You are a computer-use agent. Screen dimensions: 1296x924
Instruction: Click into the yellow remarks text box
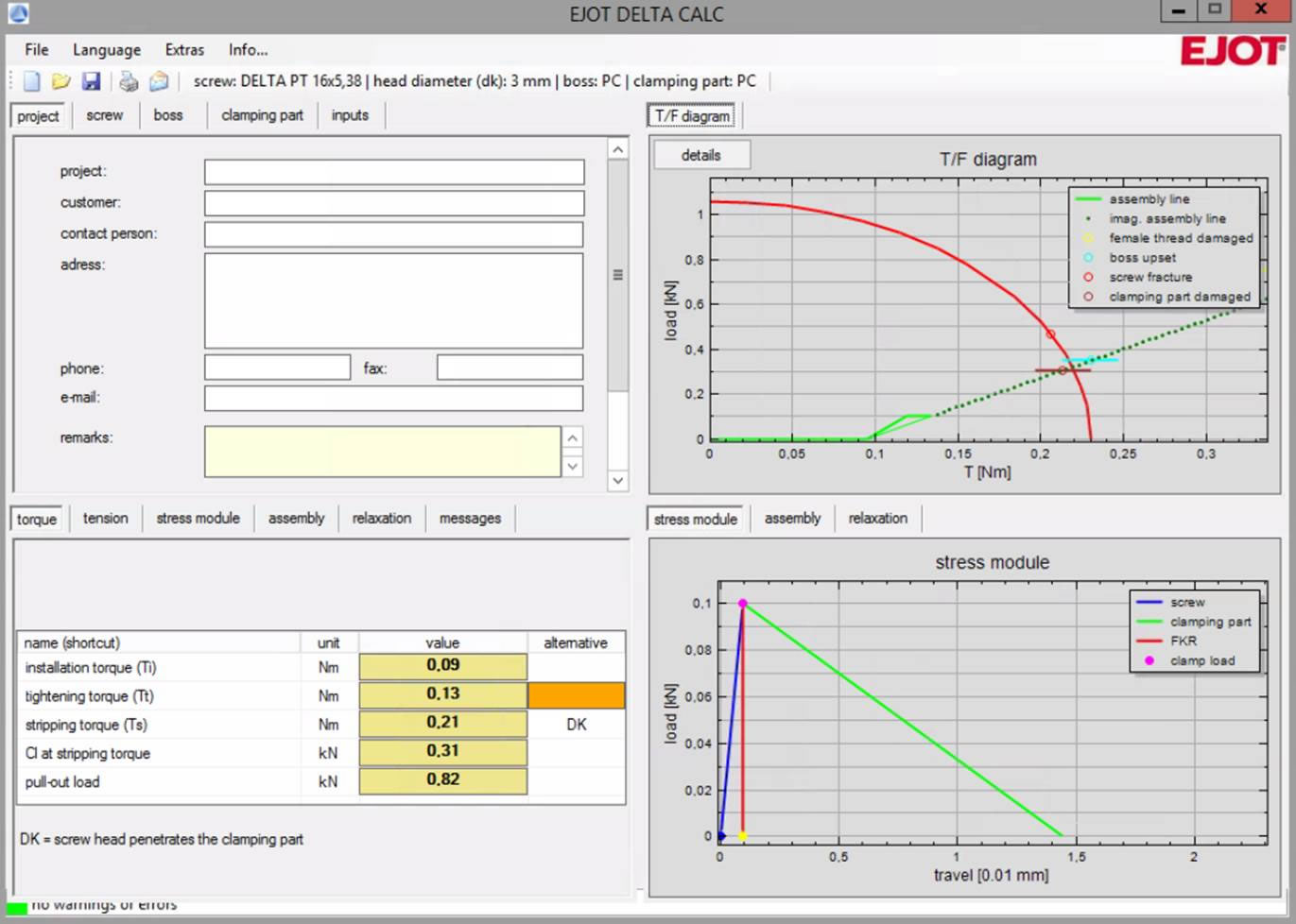tap(383, 452)
